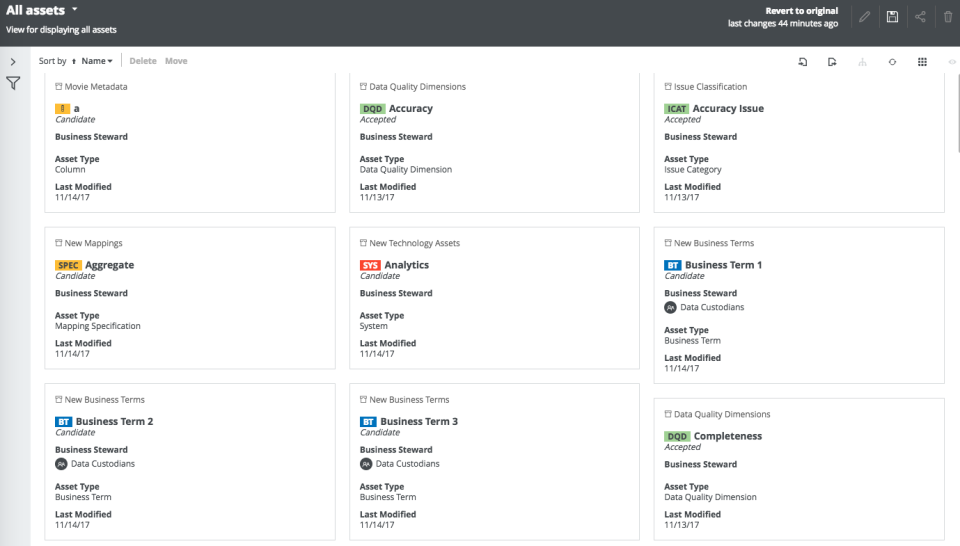
Task: Click the export icon in toolbar
Action: pos(832,62)
